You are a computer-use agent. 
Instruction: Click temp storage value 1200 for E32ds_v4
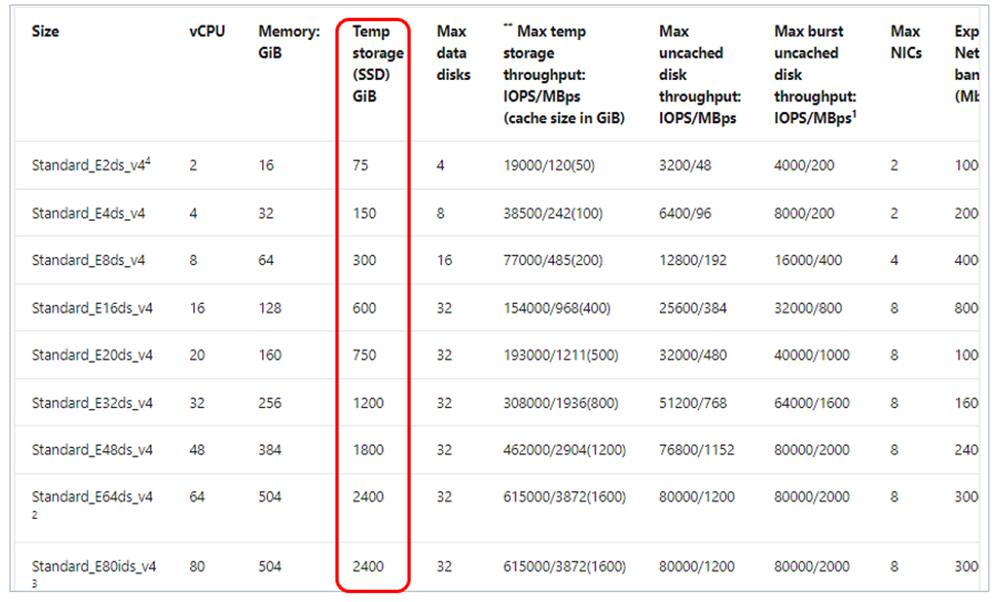[368, 403]
